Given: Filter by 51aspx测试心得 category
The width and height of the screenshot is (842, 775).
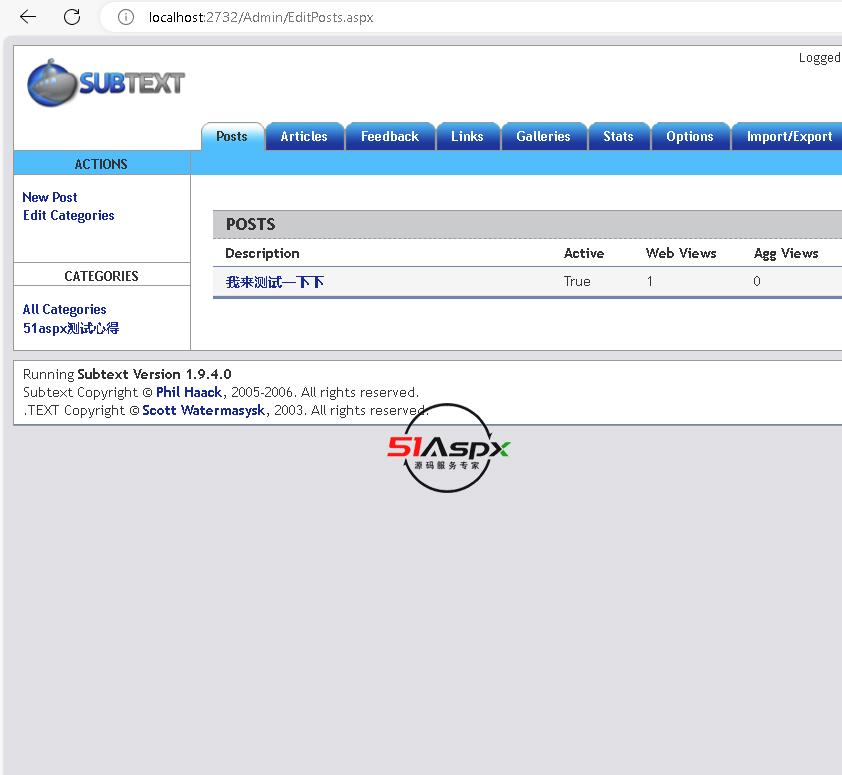Looking at the screenshot, I should [x=71, y=328].
